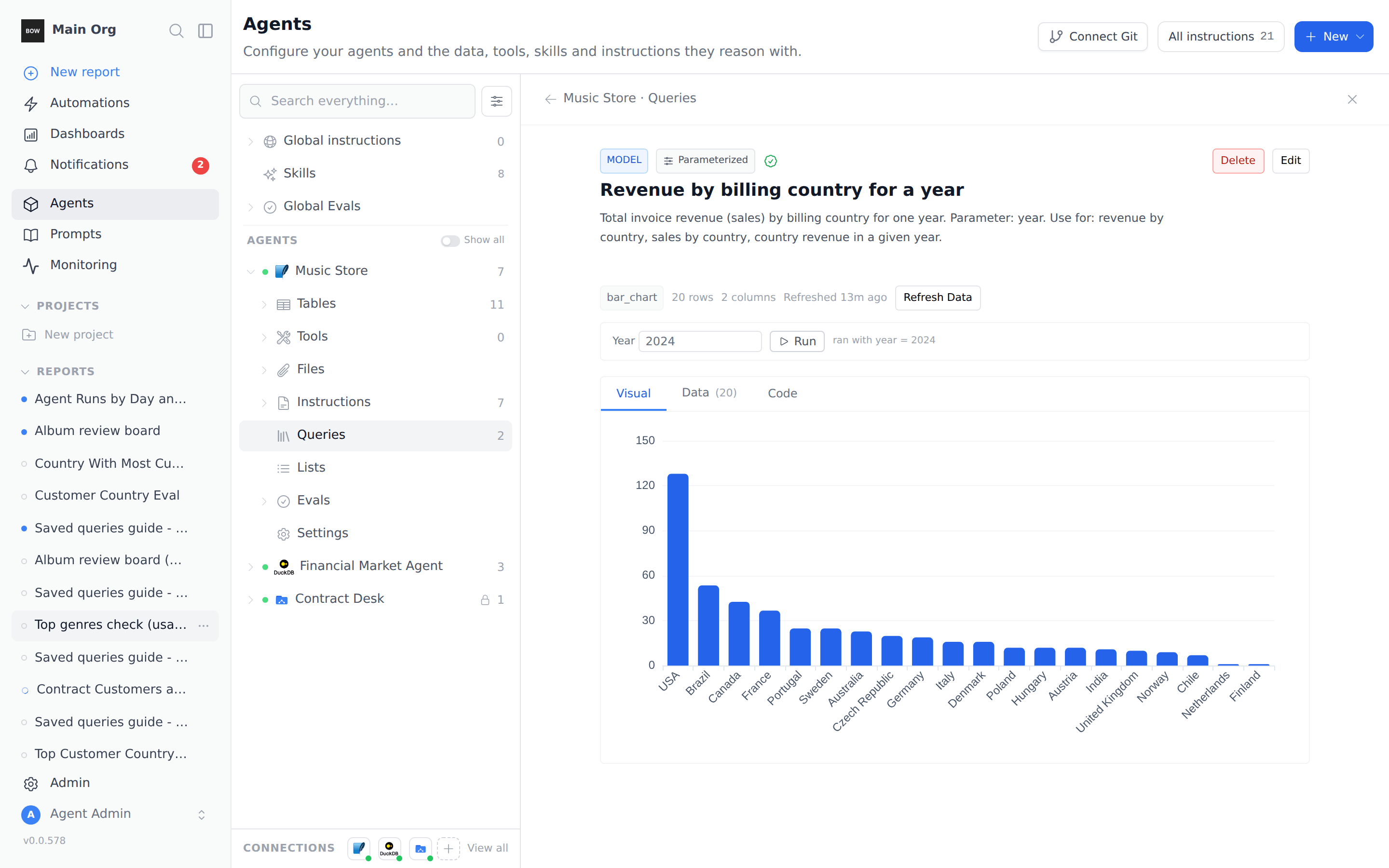This screenshot has width=1389, height=868.
Task: Switch to the Data (20) tab
Action: point(709,393)
